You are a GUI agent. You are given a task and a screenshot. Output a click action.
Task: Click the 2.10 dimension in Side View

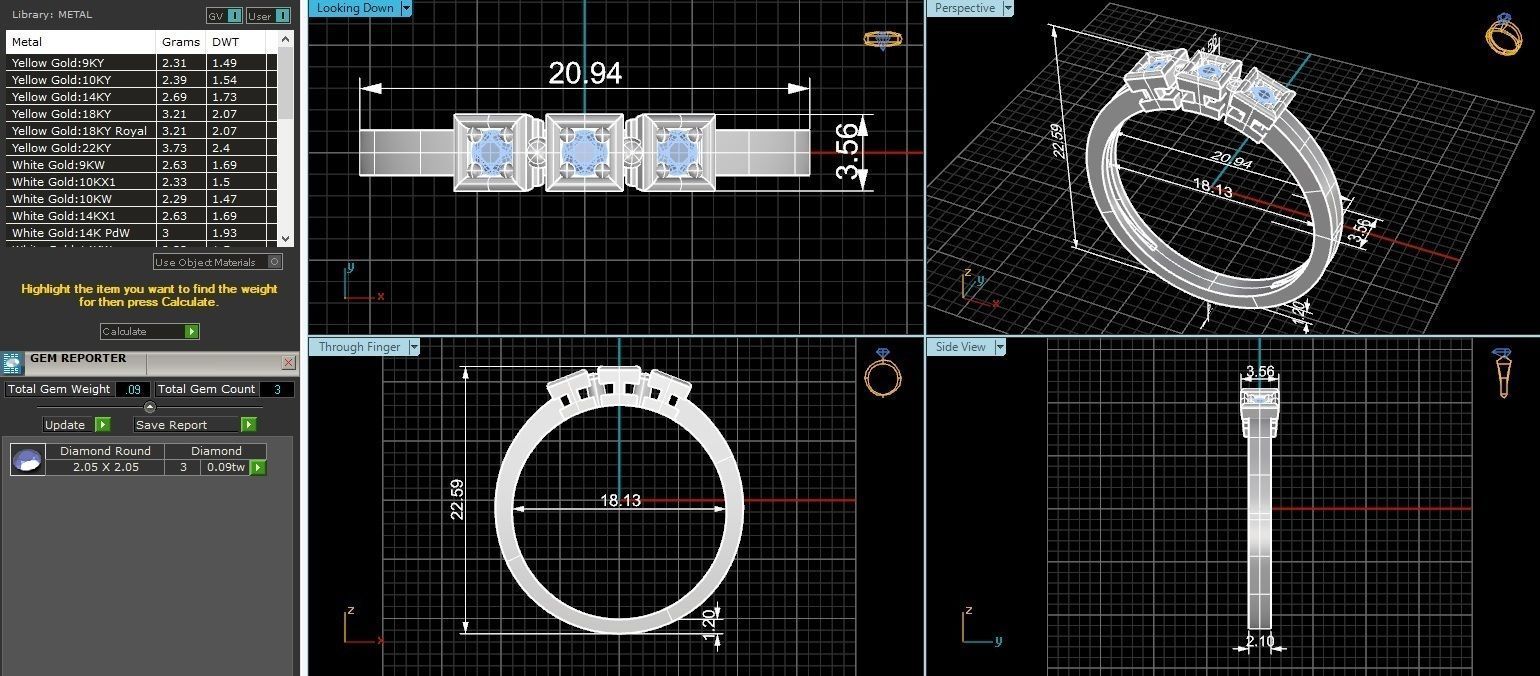click(x=1259, y=640)
